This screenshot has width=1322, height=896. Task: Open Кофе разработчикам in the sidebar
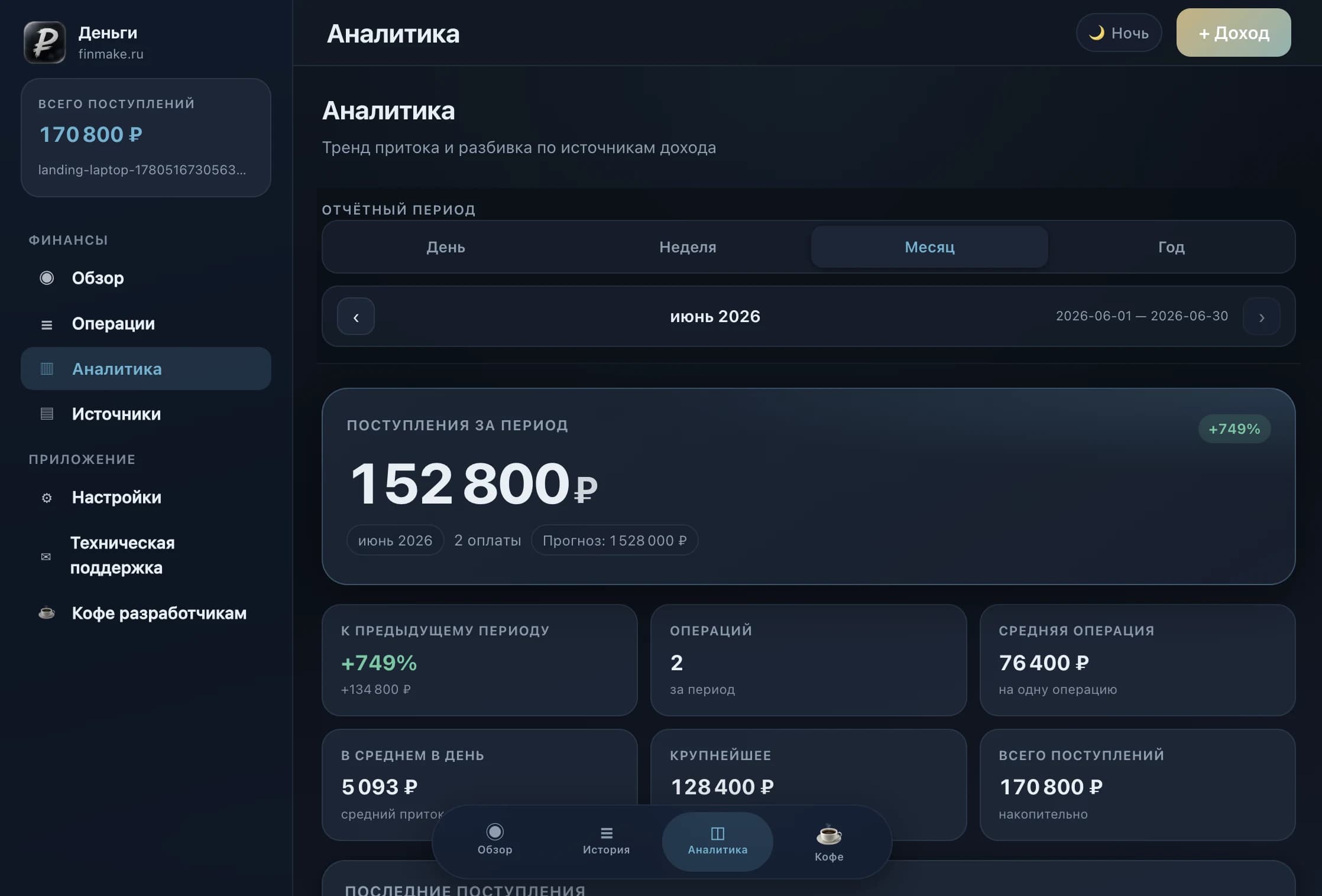click(146, 613)
